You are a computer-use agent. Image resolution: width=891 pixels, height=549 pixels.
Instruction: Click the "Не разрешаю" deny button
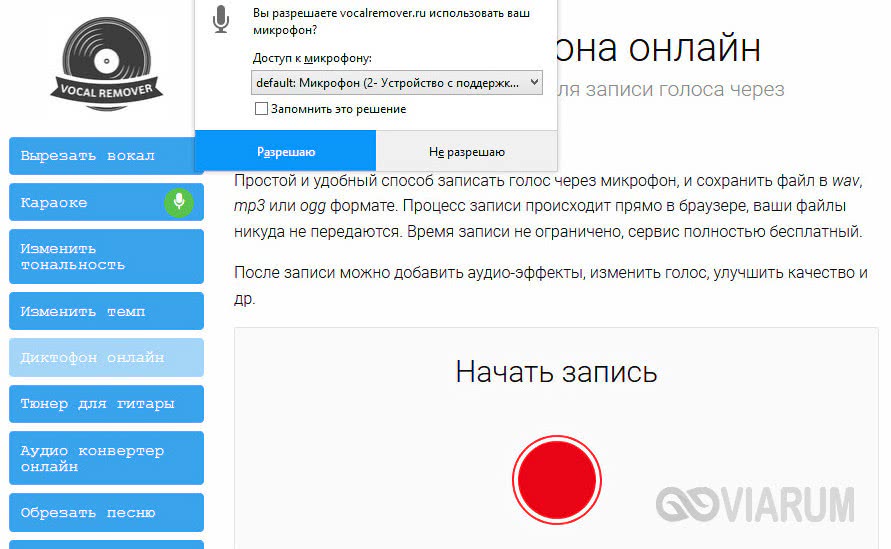[467, 152]
